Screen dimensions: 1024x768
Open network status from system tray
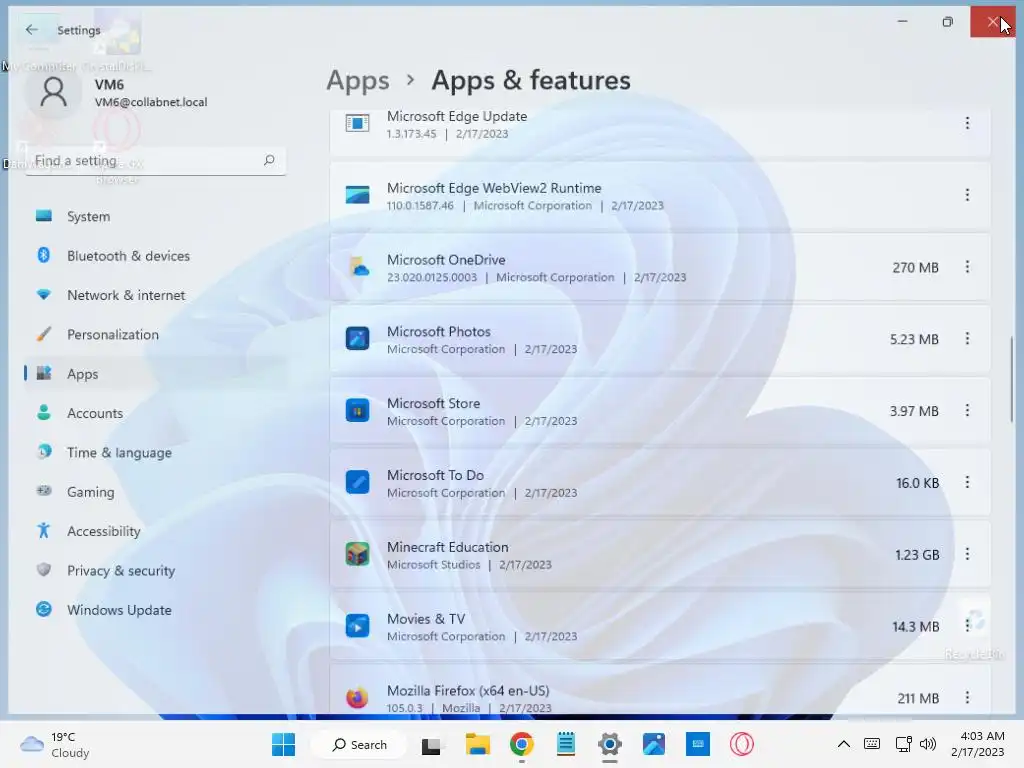click(903, 744)
